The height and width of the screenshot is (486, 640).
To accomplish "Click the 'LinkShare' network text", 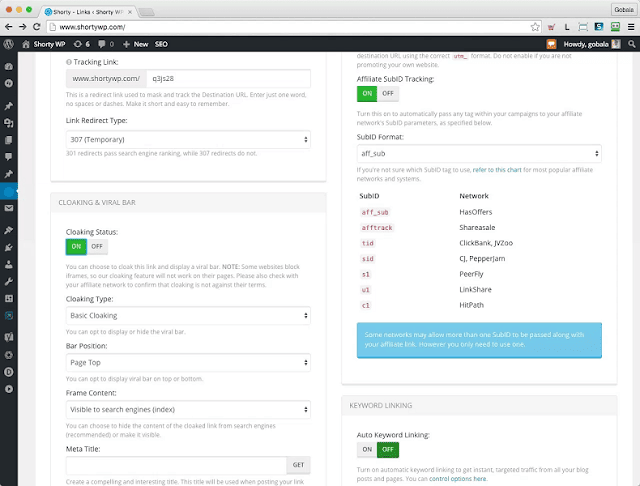I will [x=475, y=290].
